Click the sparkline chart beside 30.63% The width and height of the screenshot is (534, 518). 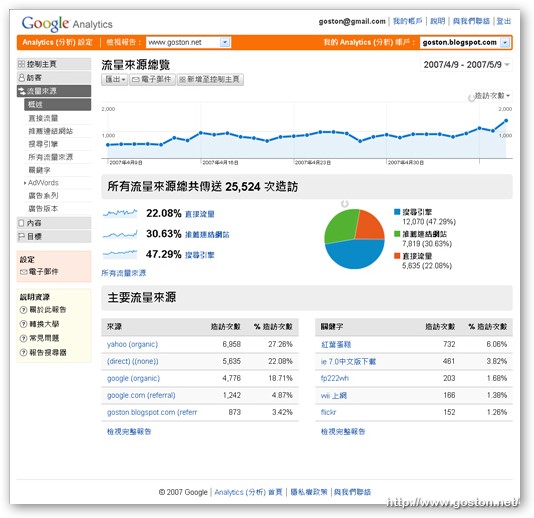(x=120, y=234)
